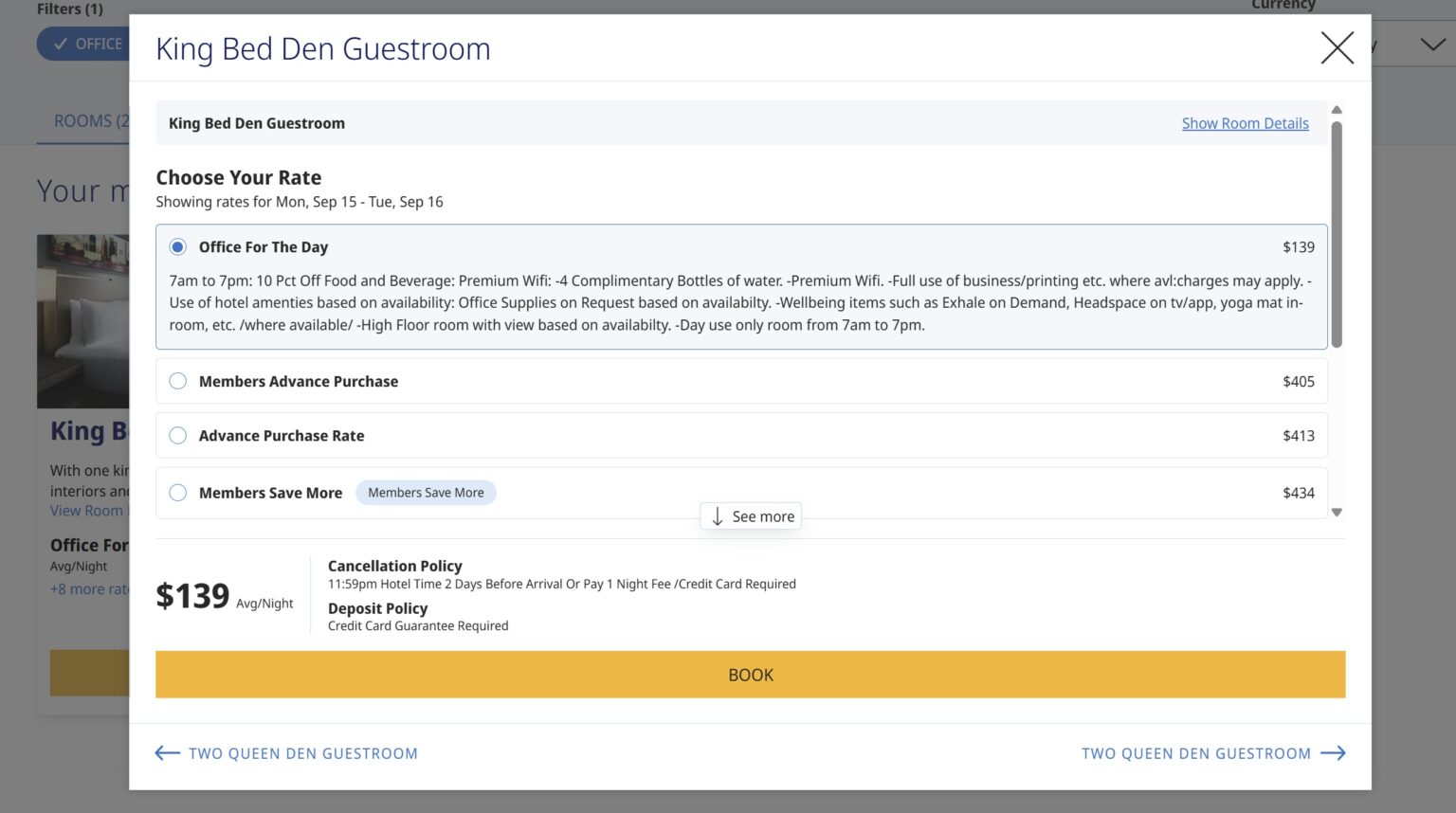The width and height of the screenshot is (1456, 813).
Task: Select the Office For The Day rate
Action: coord(178,247)
